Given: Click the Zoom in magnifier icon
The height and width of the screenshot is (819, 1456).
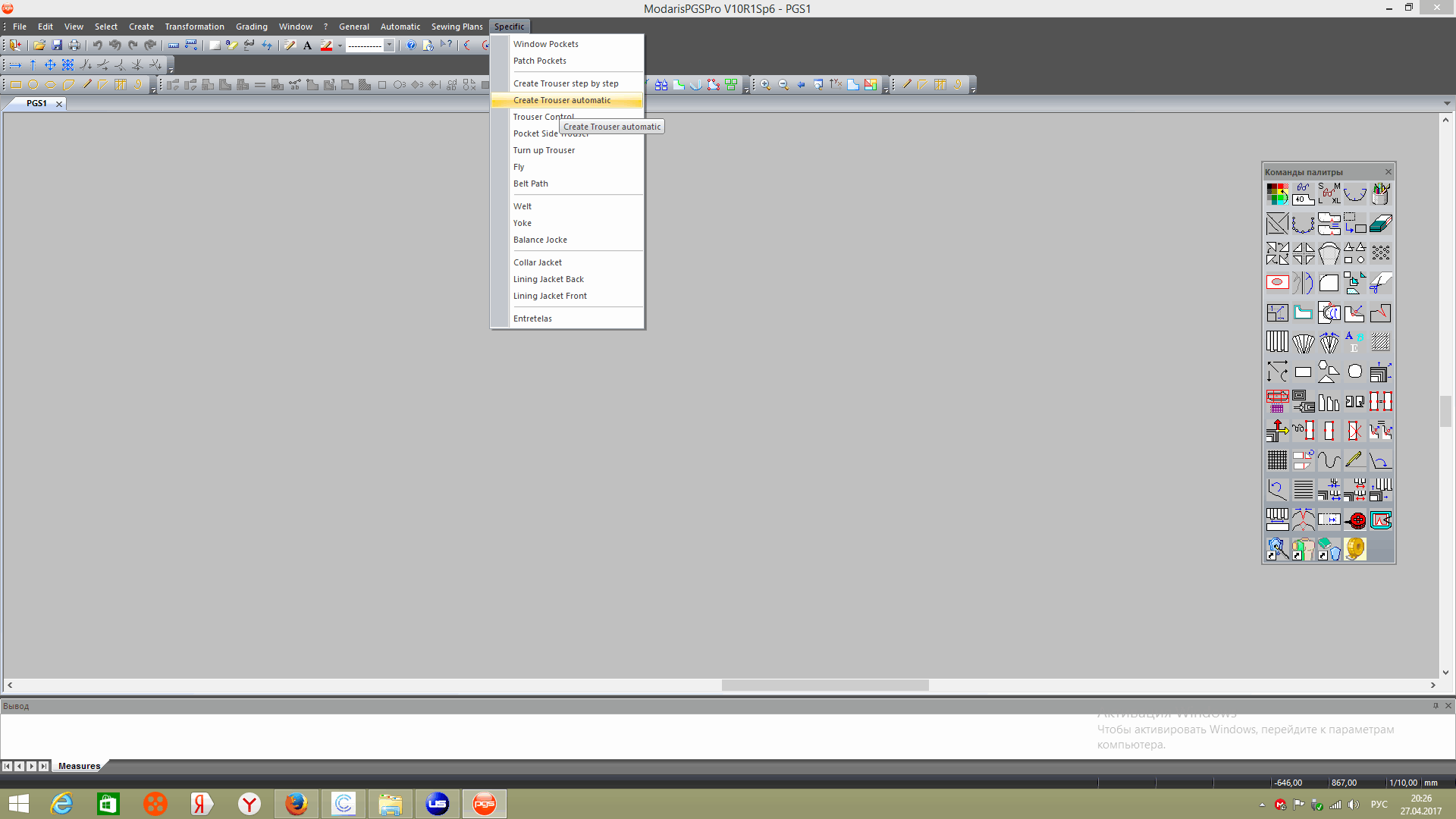Looking at the screenshot, I should click(766, 85).
